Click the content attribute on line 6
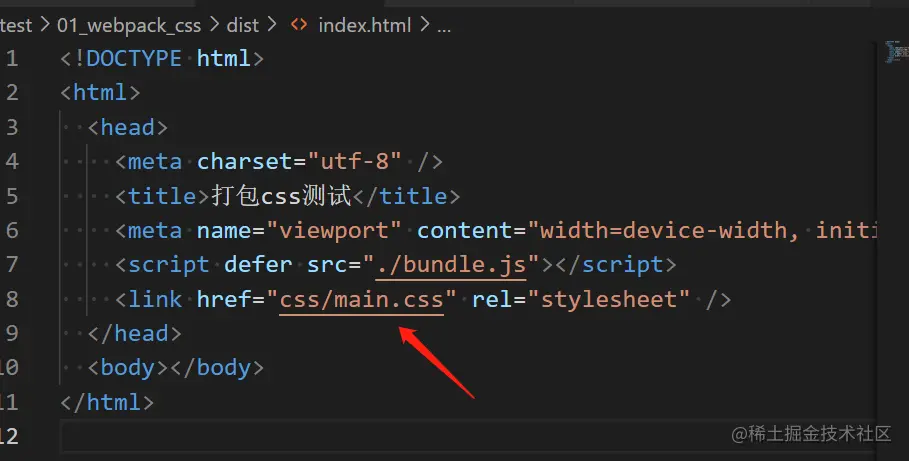 point(464,231)
